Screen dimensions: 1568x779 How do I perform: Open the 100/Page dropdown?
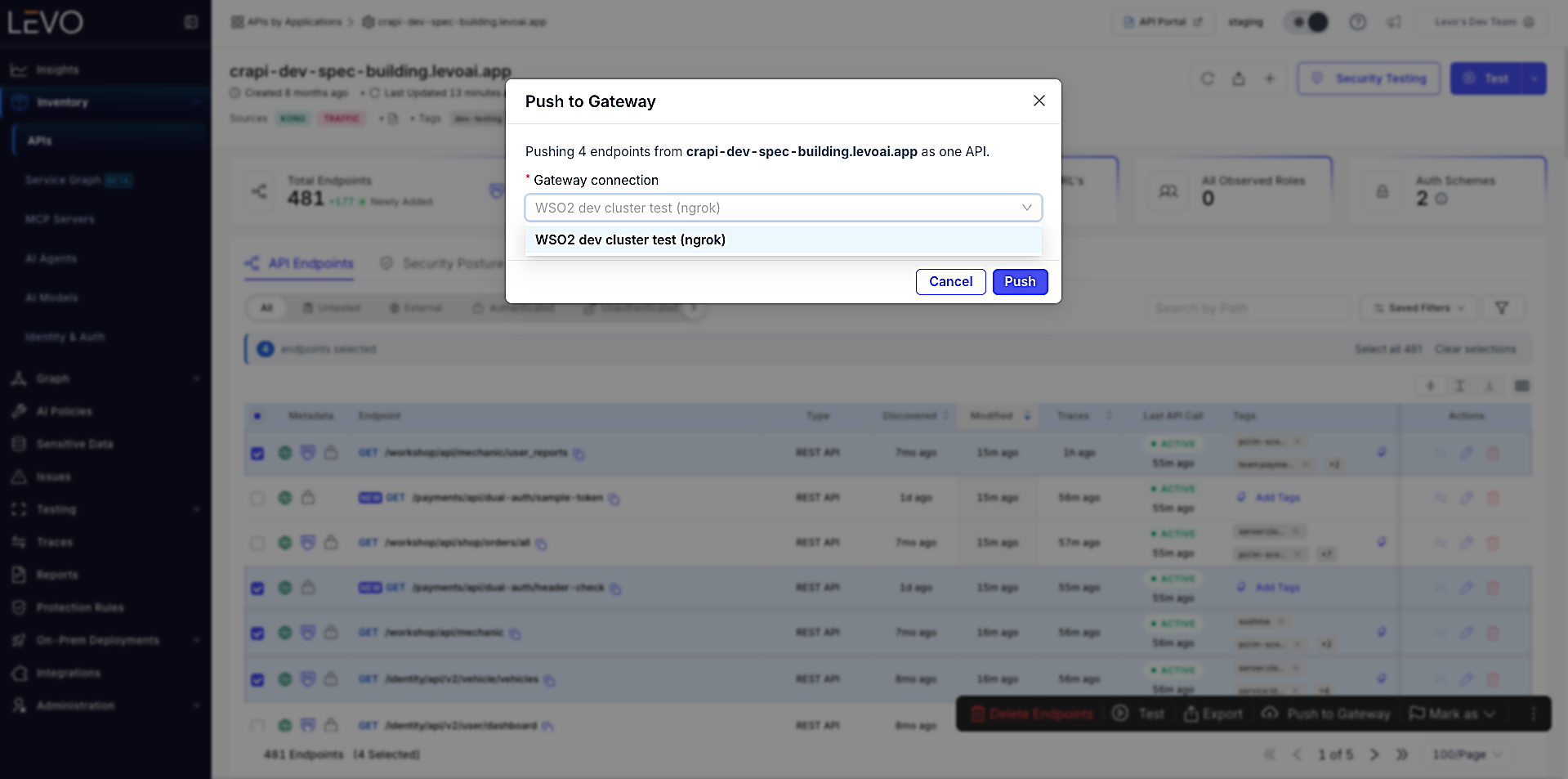[x=1466, y=754]
